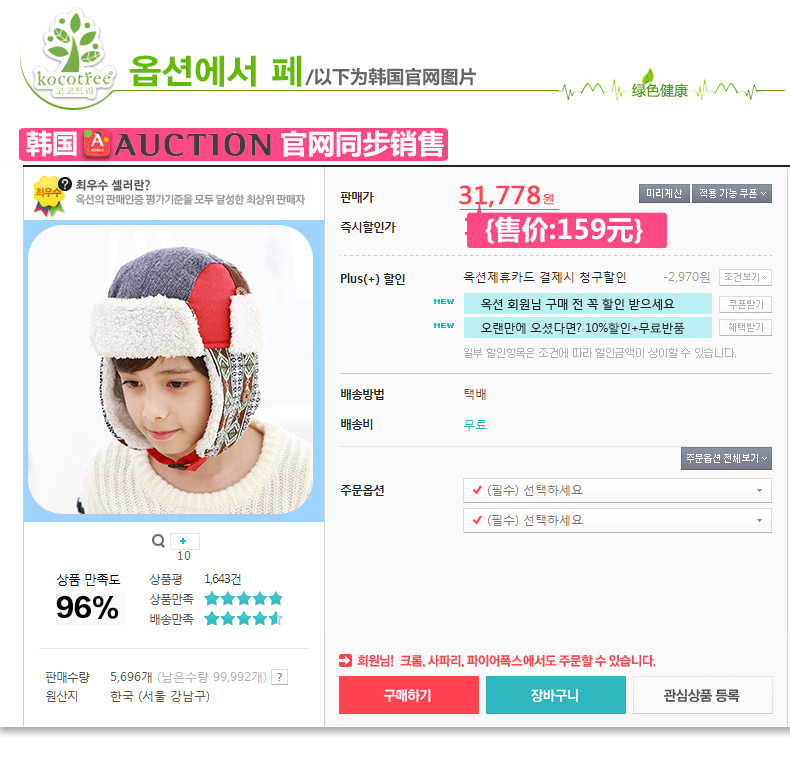Viewport: 790px width, 764px height.
Task: Click the red 구매하기 buy button
Action: (409, 695)
